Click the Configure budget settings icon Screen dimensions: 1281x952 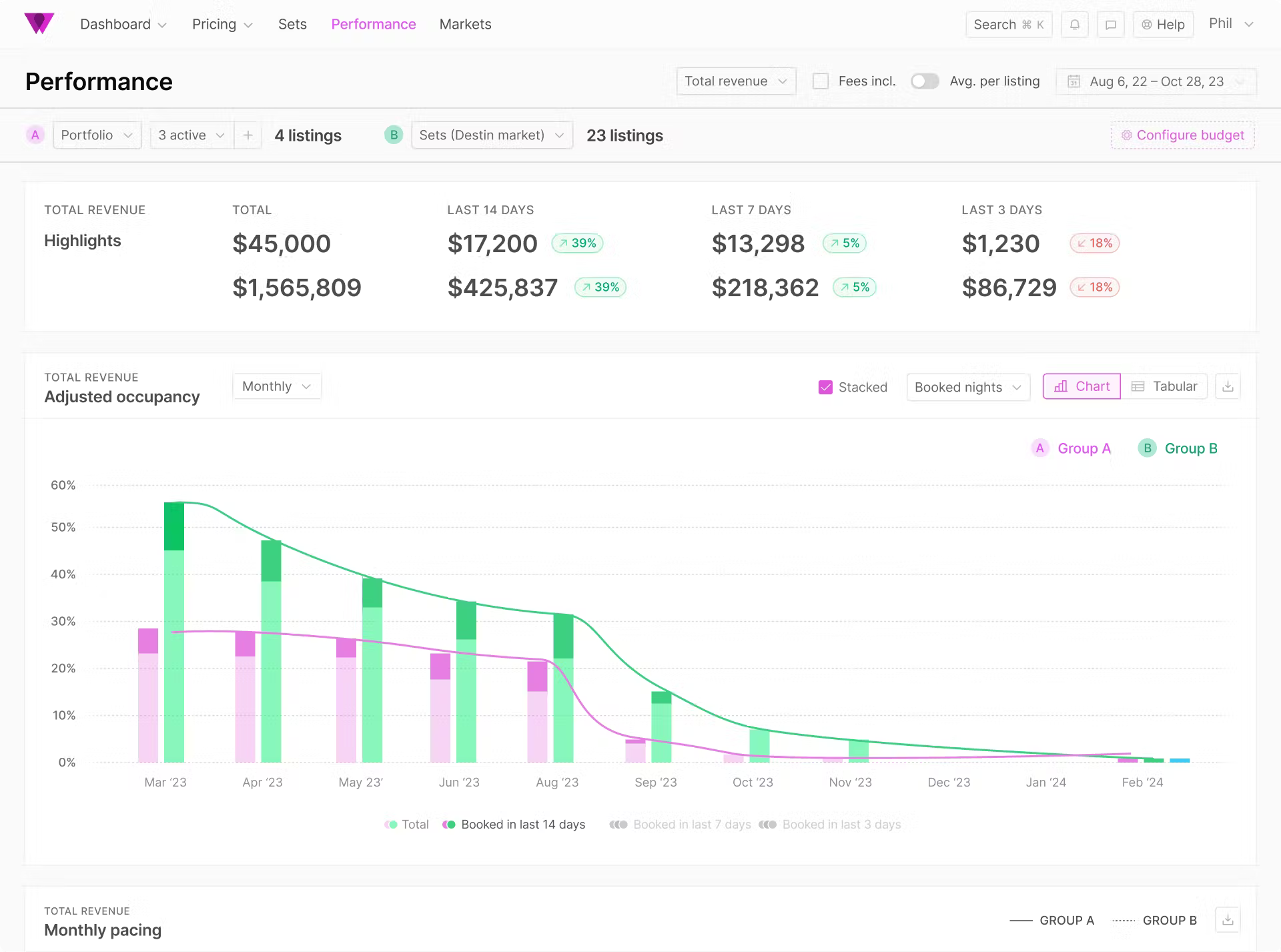(1127, 135)
